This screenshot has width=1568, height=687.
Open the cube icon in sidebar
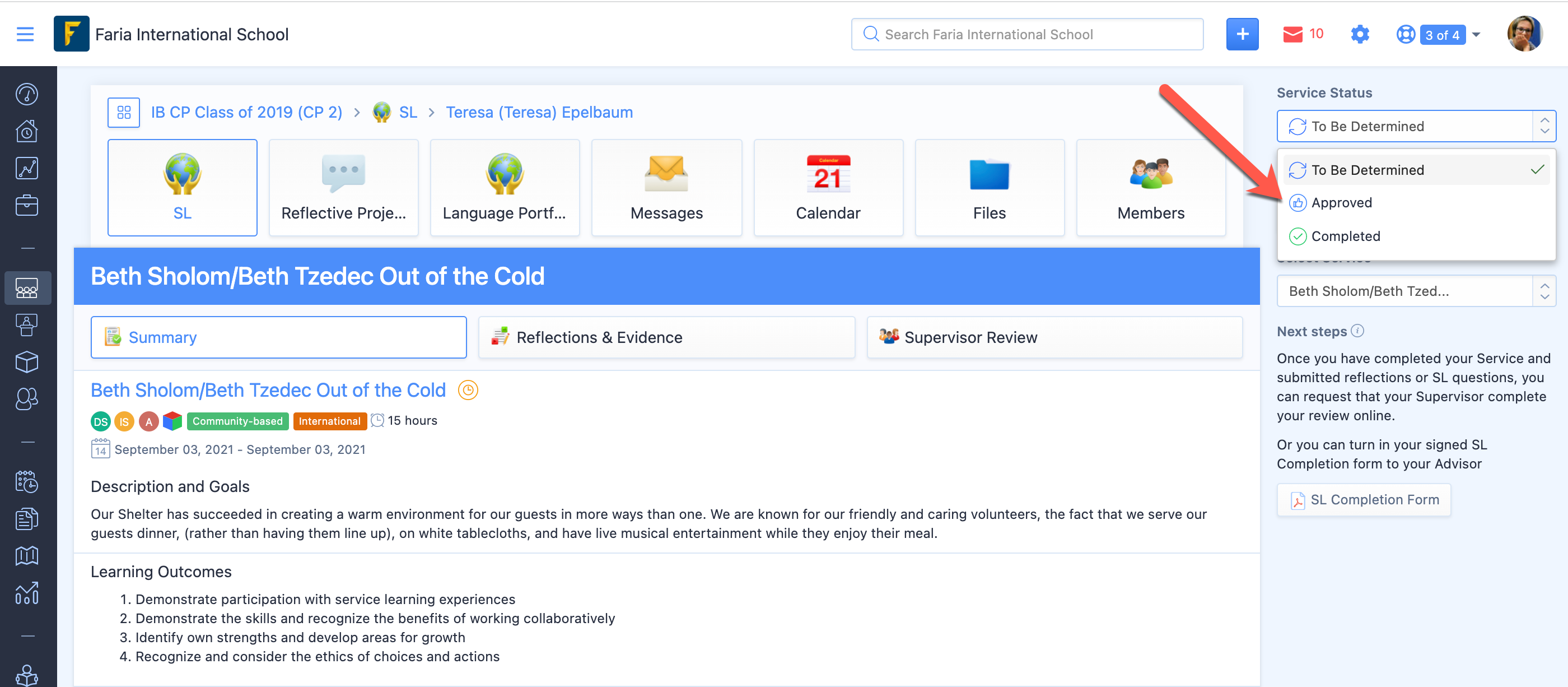click(27, 362)
